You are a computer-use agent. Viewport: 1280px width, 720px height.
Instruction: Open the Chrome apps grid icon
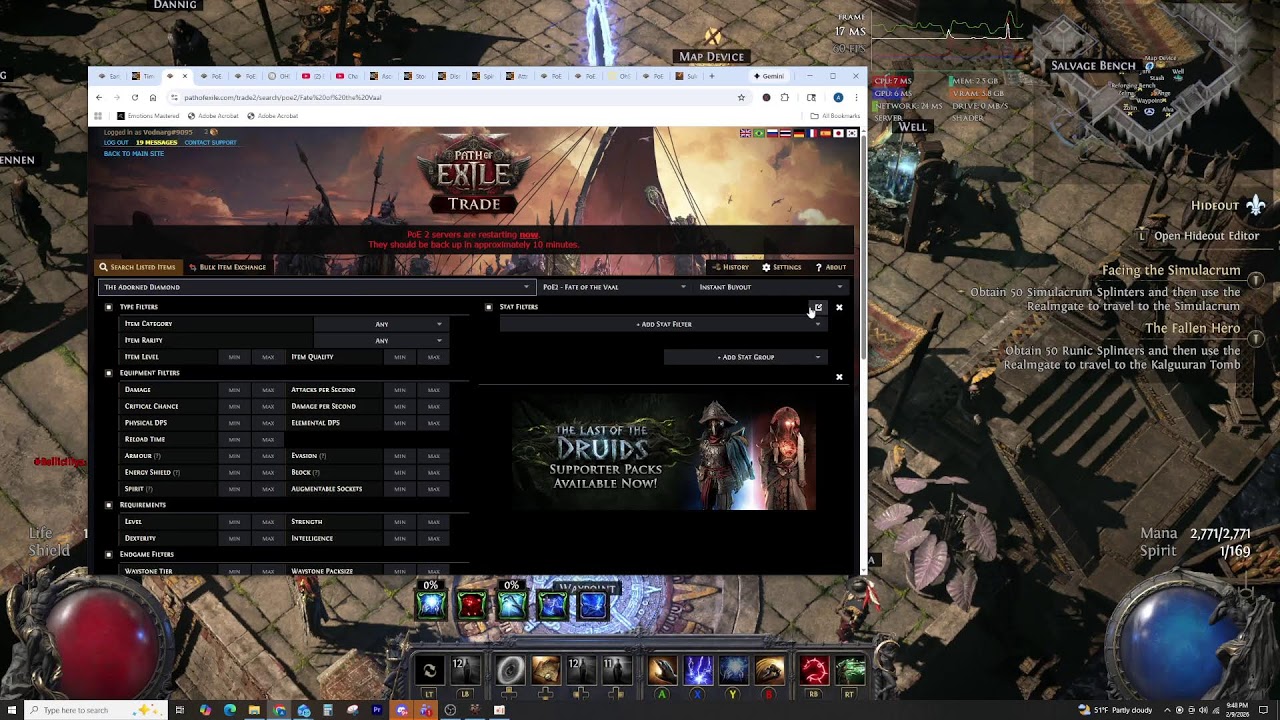click(x=99, y=116)
